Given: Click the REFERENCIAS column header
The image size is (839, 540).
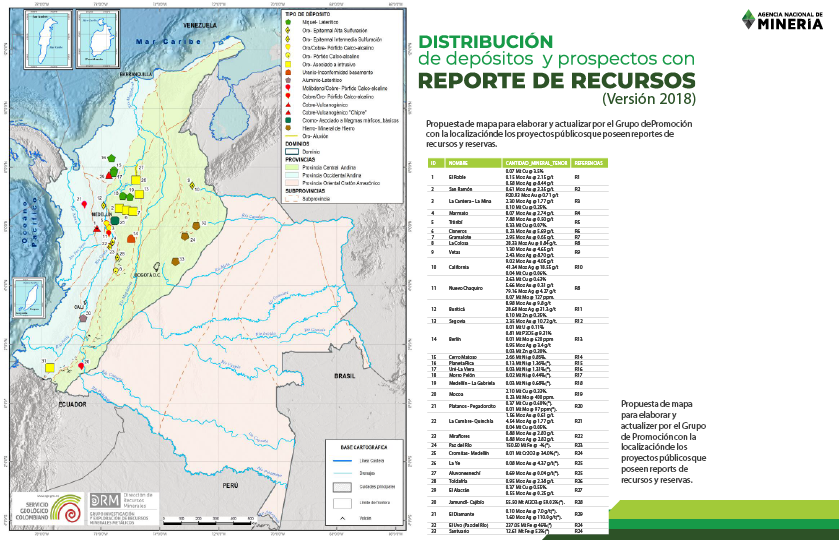Looking at the screenshot, I should pyautogui.click(x=589, y=163).
